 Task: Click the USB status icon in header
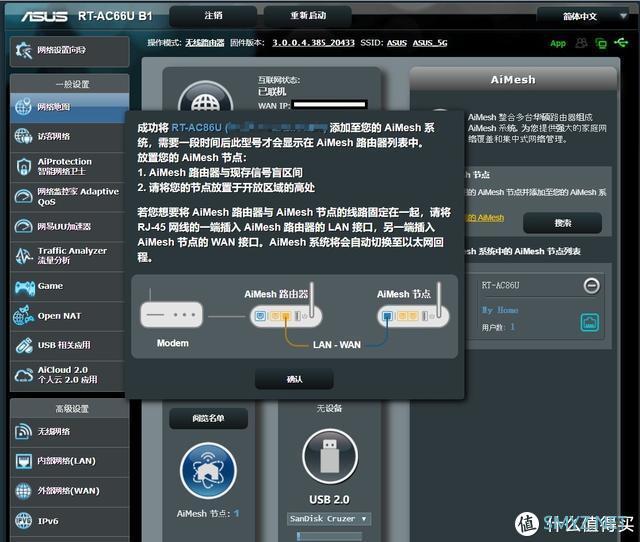point(621,42)
